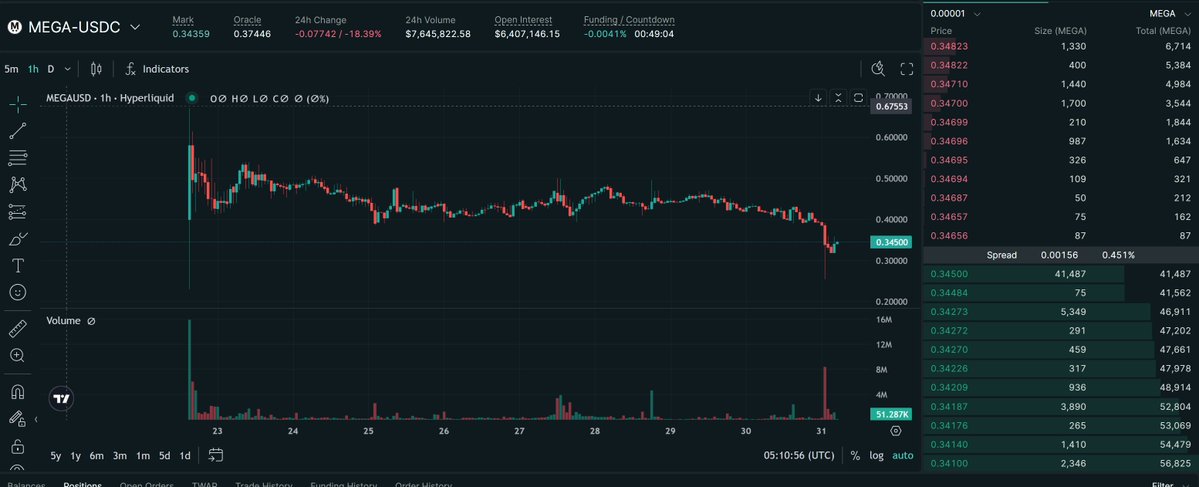Open chart settings gear on price axis

896,431
